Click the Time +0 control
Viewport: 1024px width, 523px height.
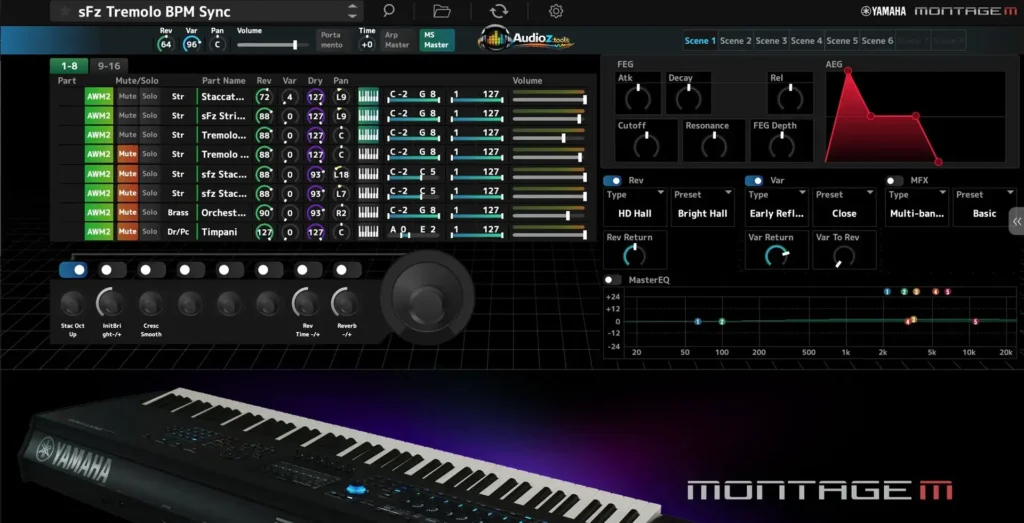(x=367, y=44)
